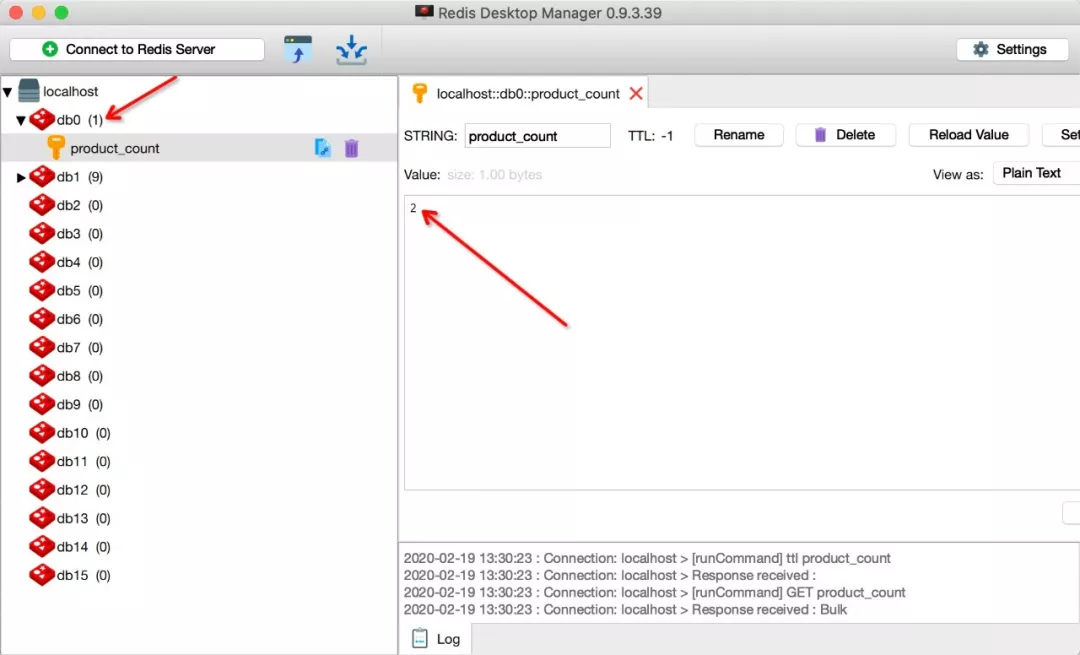Viewport: 1080px width, 655px height.
Task: Click the db5 red database icon
Action: point(41,290)
